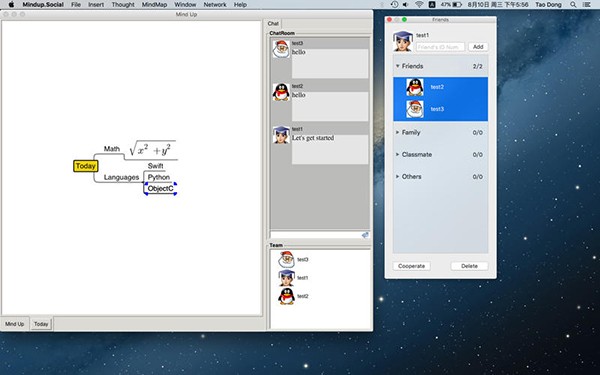Image resolution: width=600 pixels, height=375 pixels.
Task: Click the Wi-Fi status icon in menu bar
Action: click(x=419, y=5)
